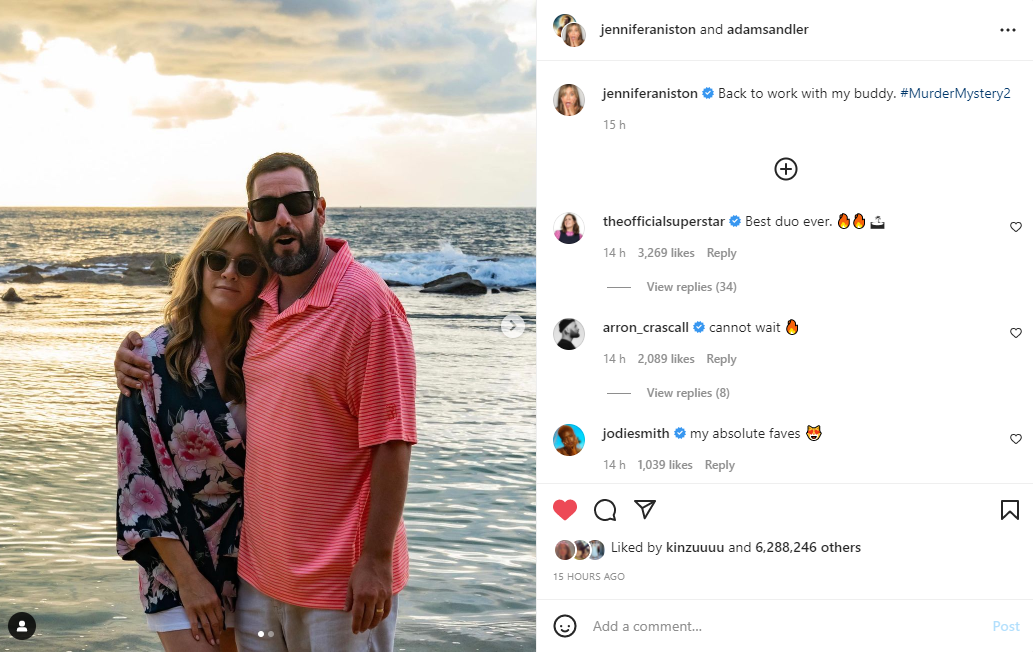Viewport: 1033px width, 652px height.
Task: Select the second carousel dot indicator
Action: click(x=271, y=634)
